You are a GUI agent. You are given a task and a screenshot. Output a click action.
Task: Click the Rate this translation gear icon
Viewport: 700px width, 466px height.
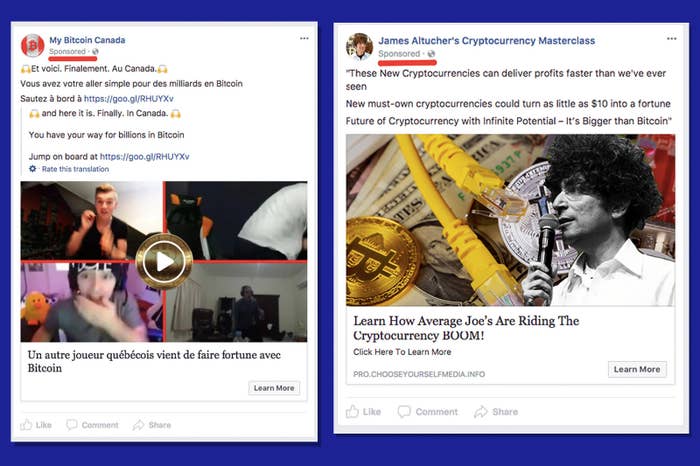coord(33,169)
